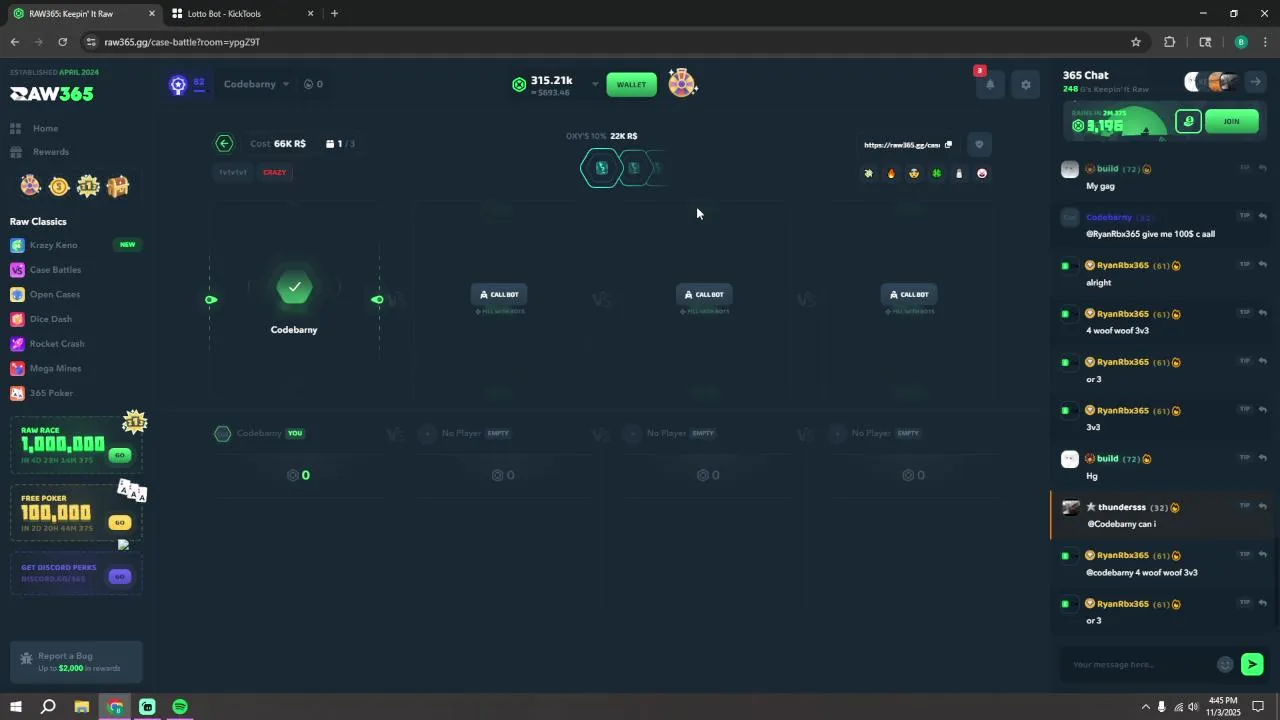Join the chat rain
The image size is (1280, 720).
tap(1231, 122)
